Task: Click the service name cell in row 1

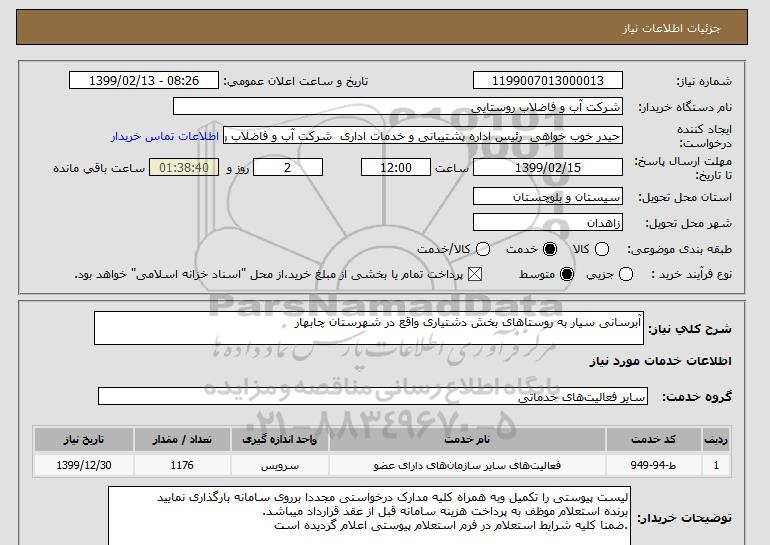Action: [467, 465]
